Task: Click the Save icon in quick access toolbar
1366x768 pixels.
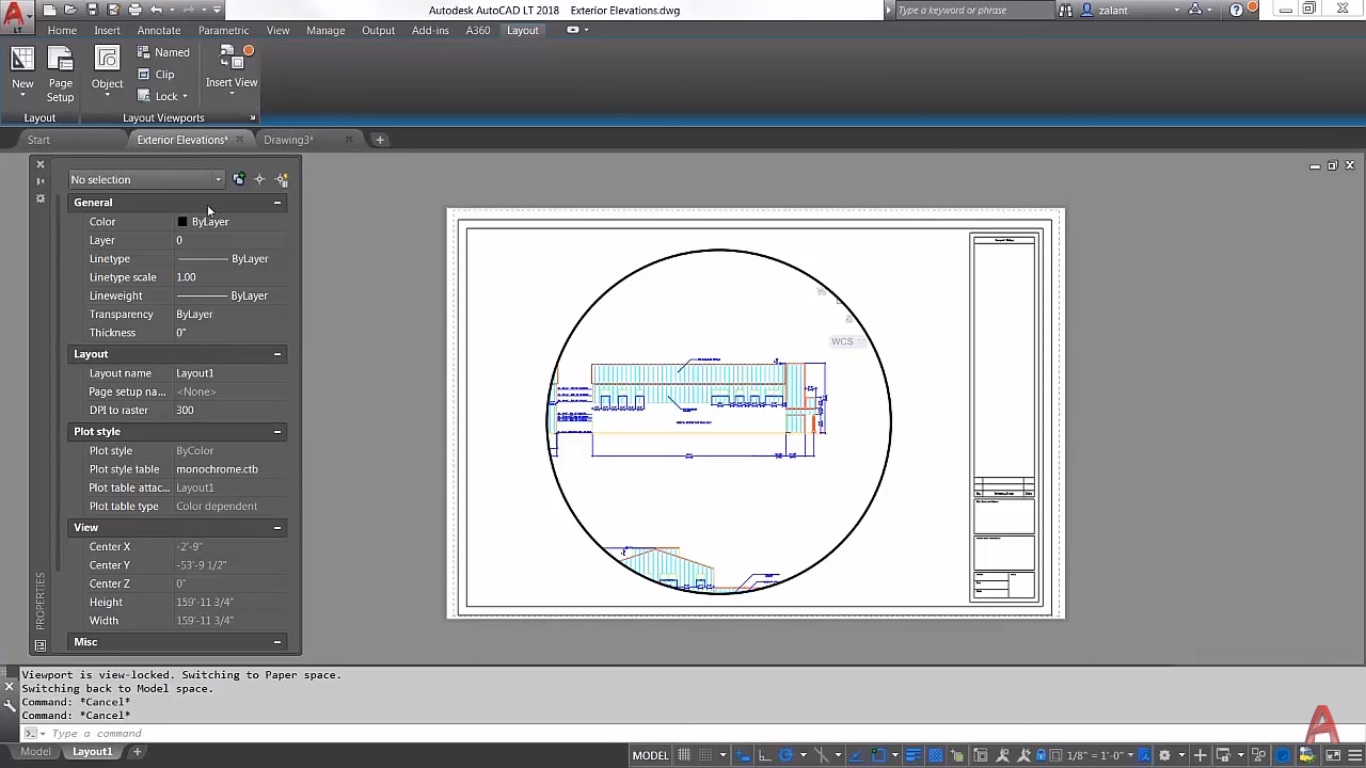Action: [x=92, y=10]
